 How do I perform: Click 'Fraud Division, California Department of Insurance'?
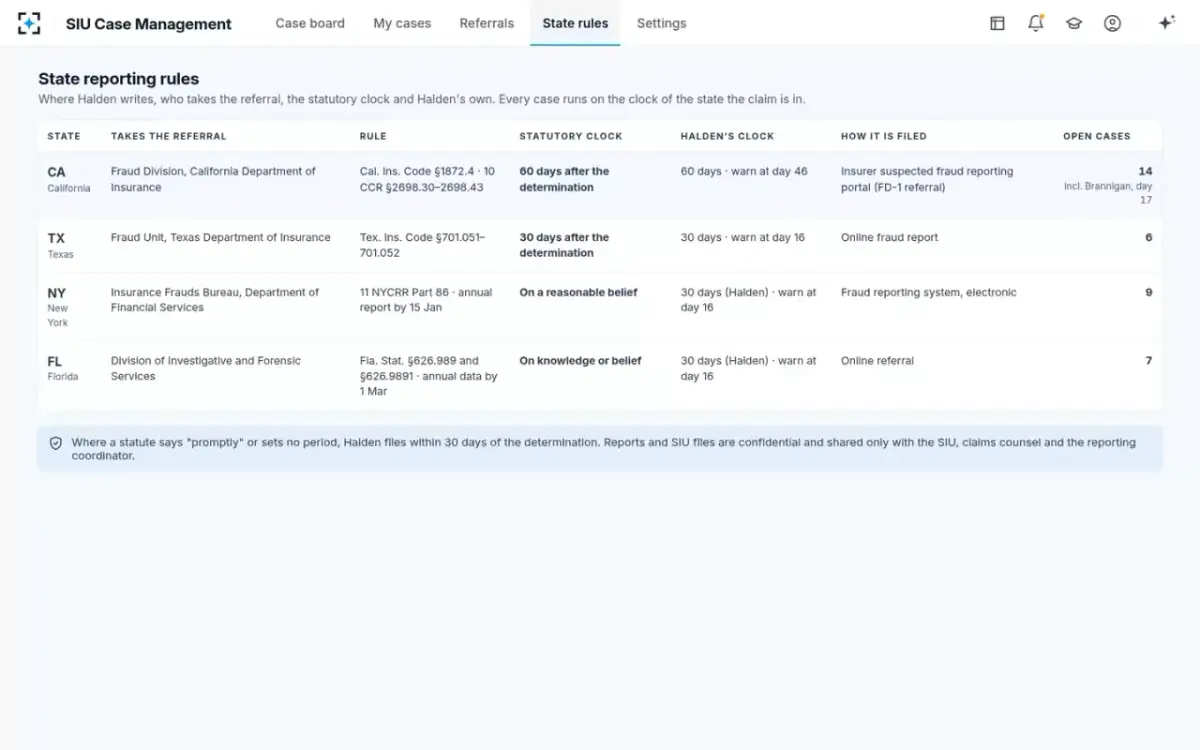pyautogui.click(x=213, y=179)
